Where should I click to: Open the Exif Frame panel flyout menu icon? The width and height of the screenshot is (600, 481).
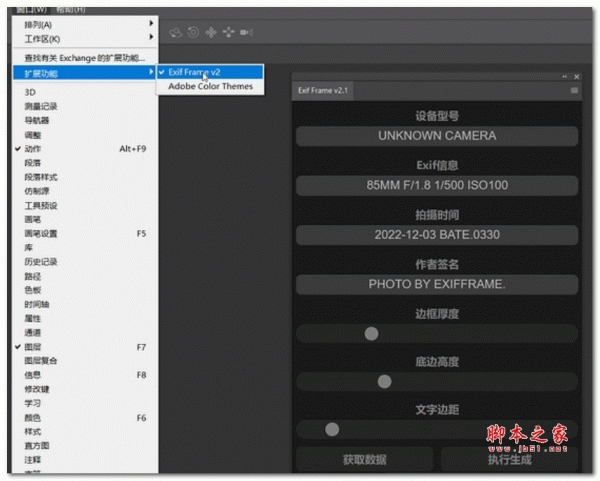pyautogui.click(x=574, y=90)
